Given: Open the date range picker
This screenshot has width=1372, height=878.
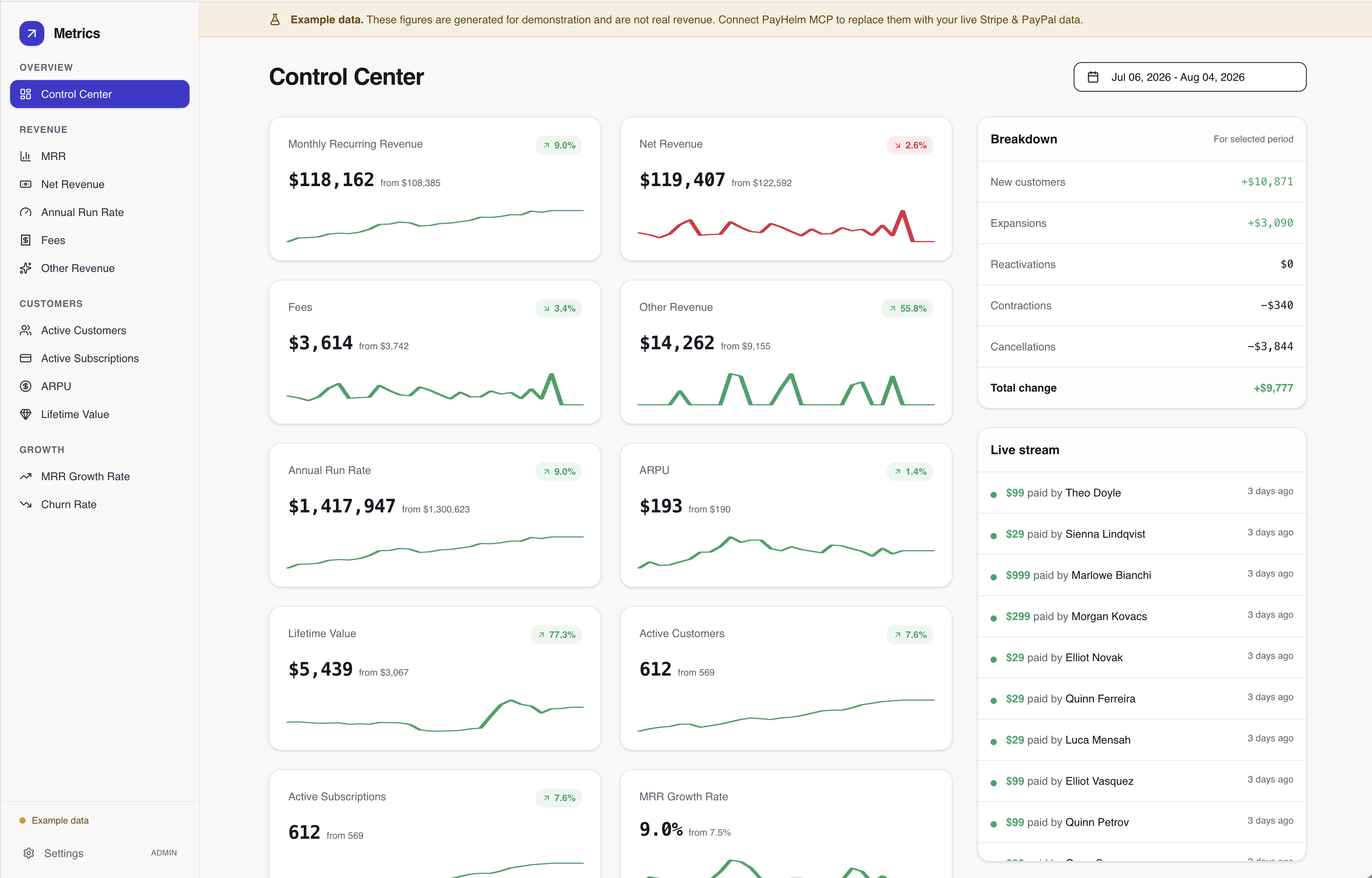Looking at the screenshot, I should [1189, 77].
